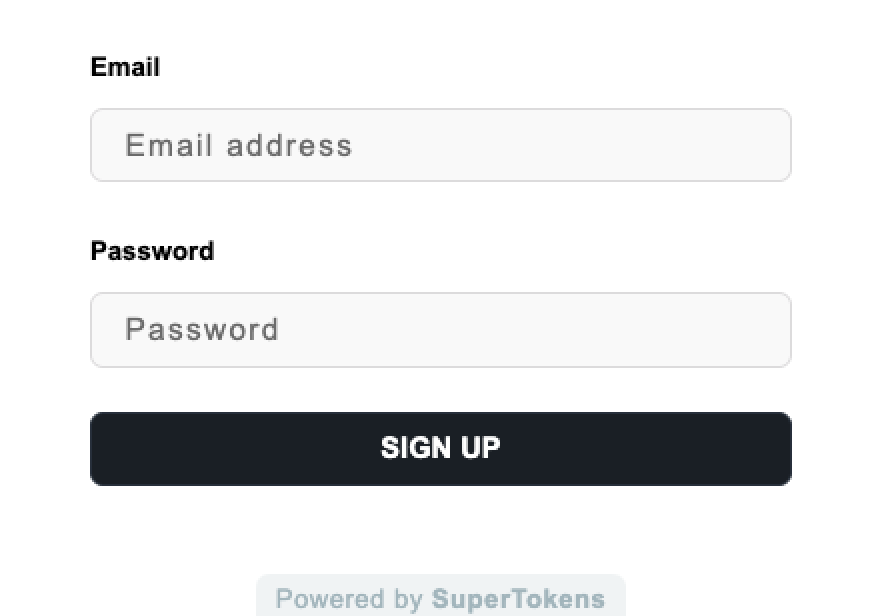Click the Email address input field
Viewport: 894px width, 616px height.
click(x=440, y=145)
